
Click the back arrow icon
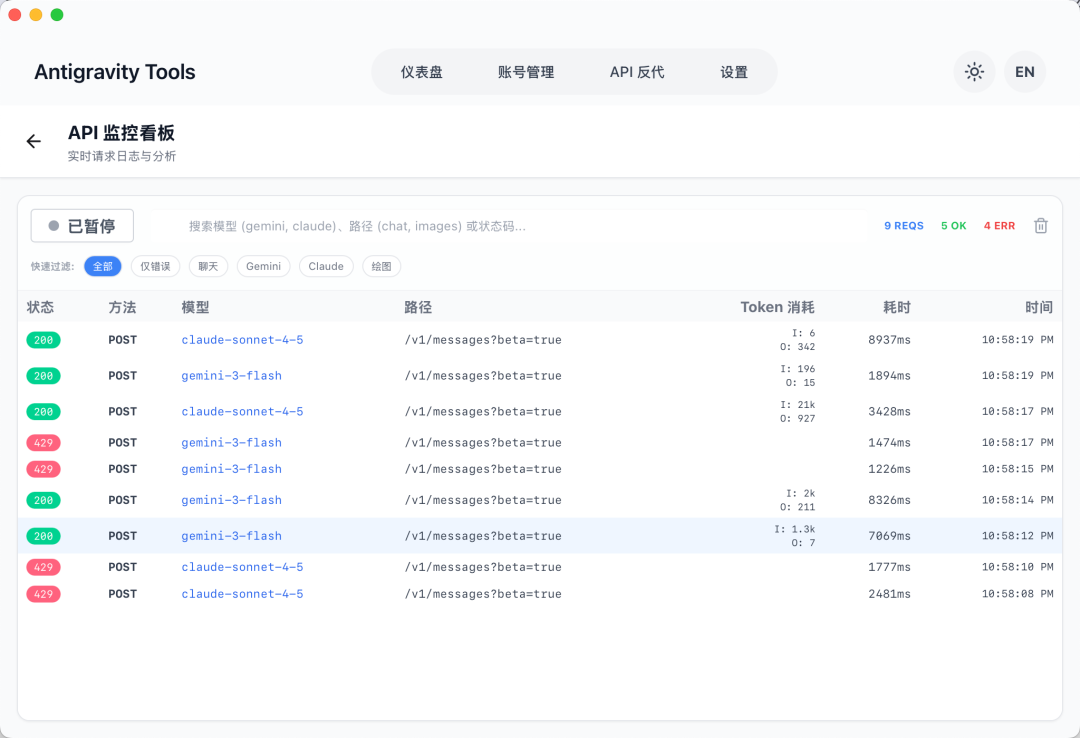point(34,142)
